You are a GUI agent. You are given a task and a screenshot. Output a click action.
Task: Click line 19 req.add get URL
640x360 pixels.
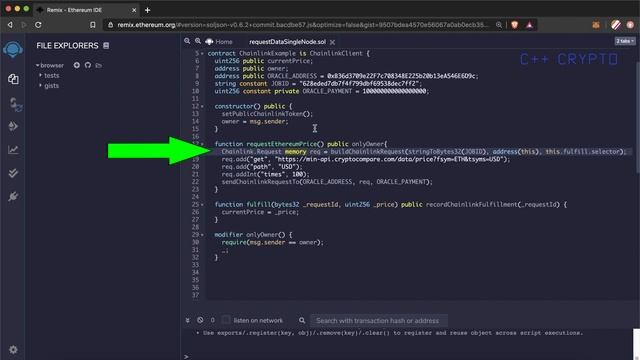[x=366, y=159]
